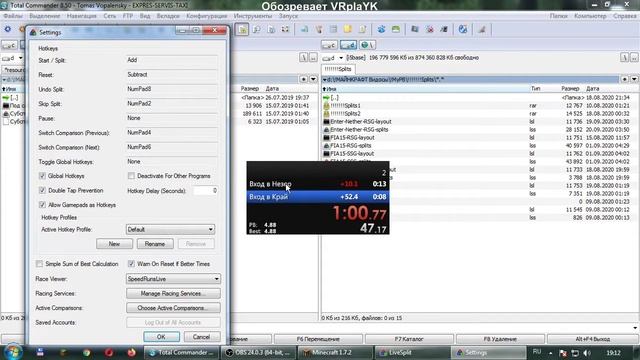Open drive selector dropdown in right panel
This screenshot has width=640, height=360.
[341, 58]
